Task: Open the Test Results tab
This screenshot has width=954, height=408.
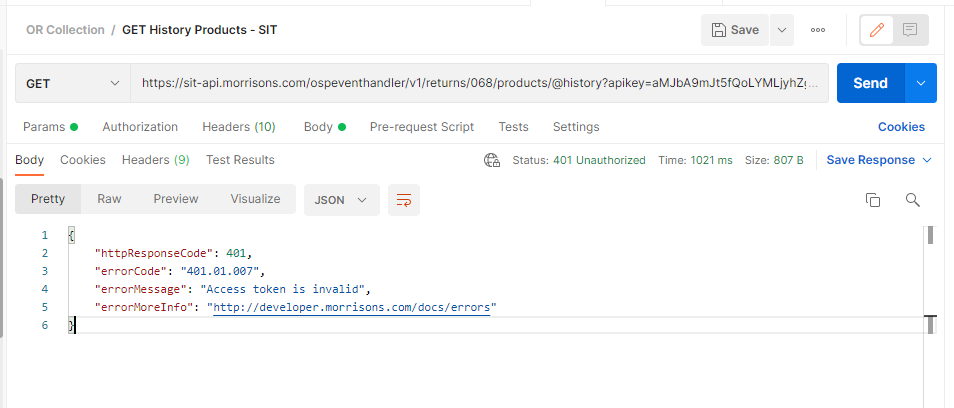Action: coord(240,160)
